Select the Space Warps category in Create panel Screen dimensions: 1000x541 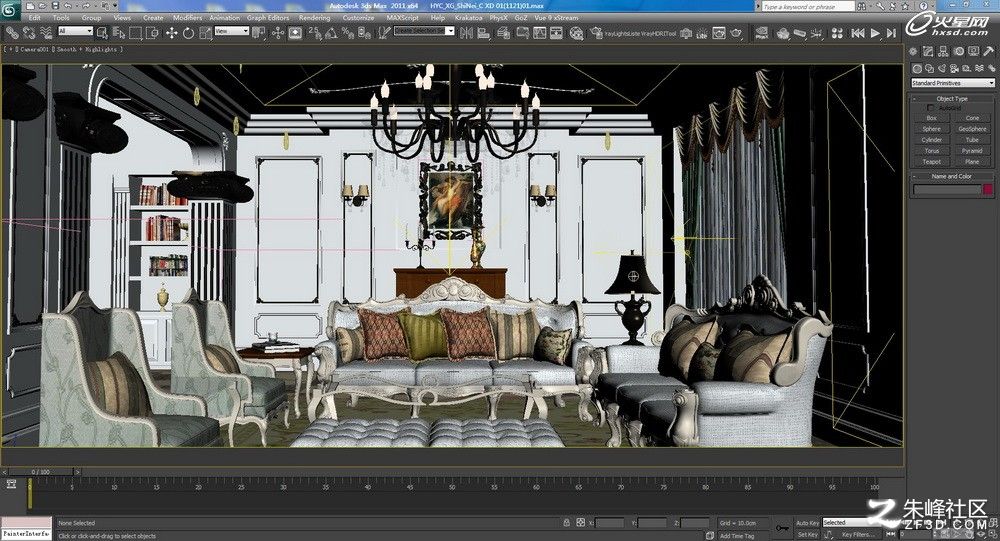click(x=979, y=68)
